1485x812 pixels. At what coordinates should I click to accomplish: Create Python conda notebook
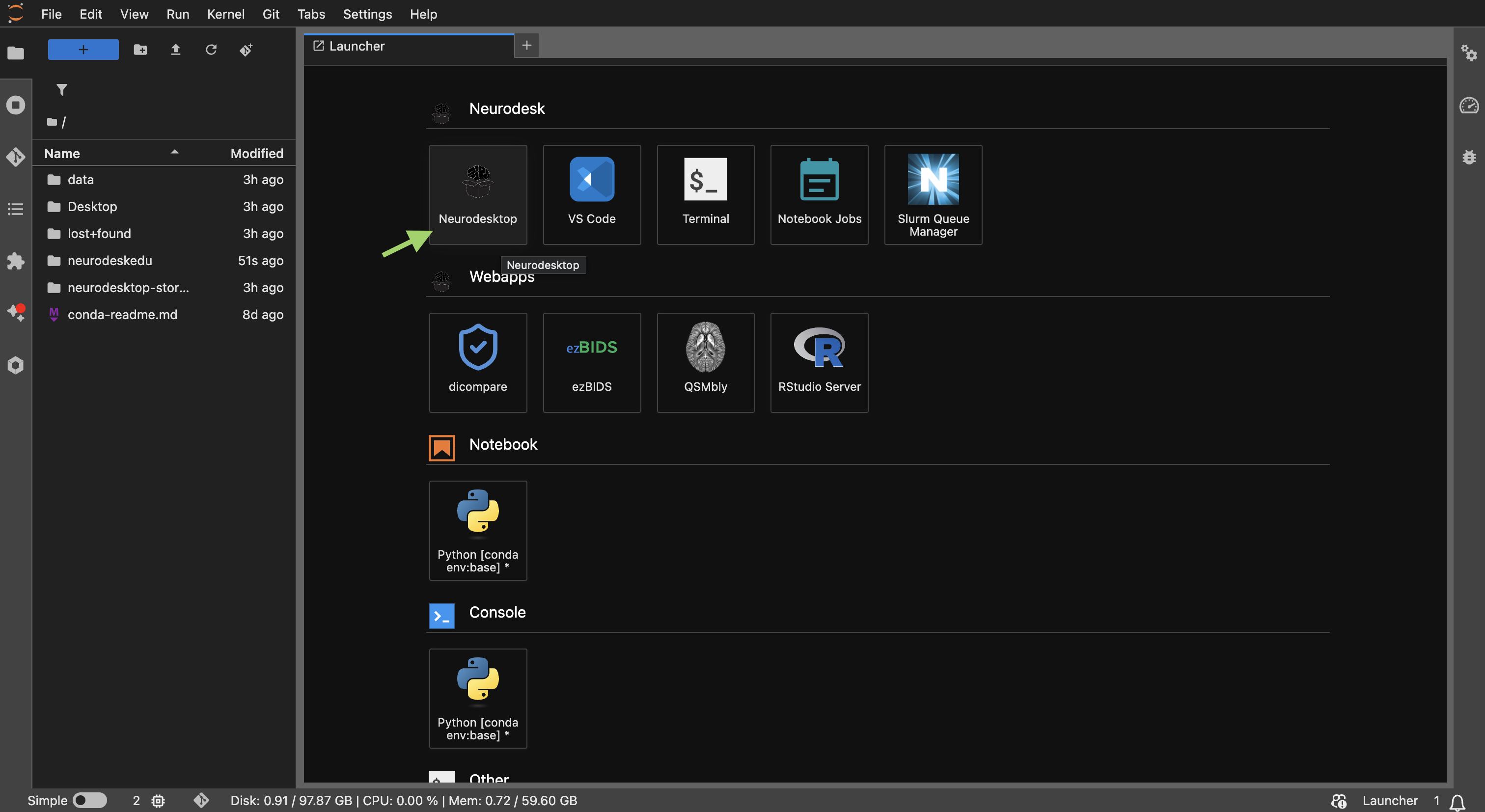coord(478,530)
